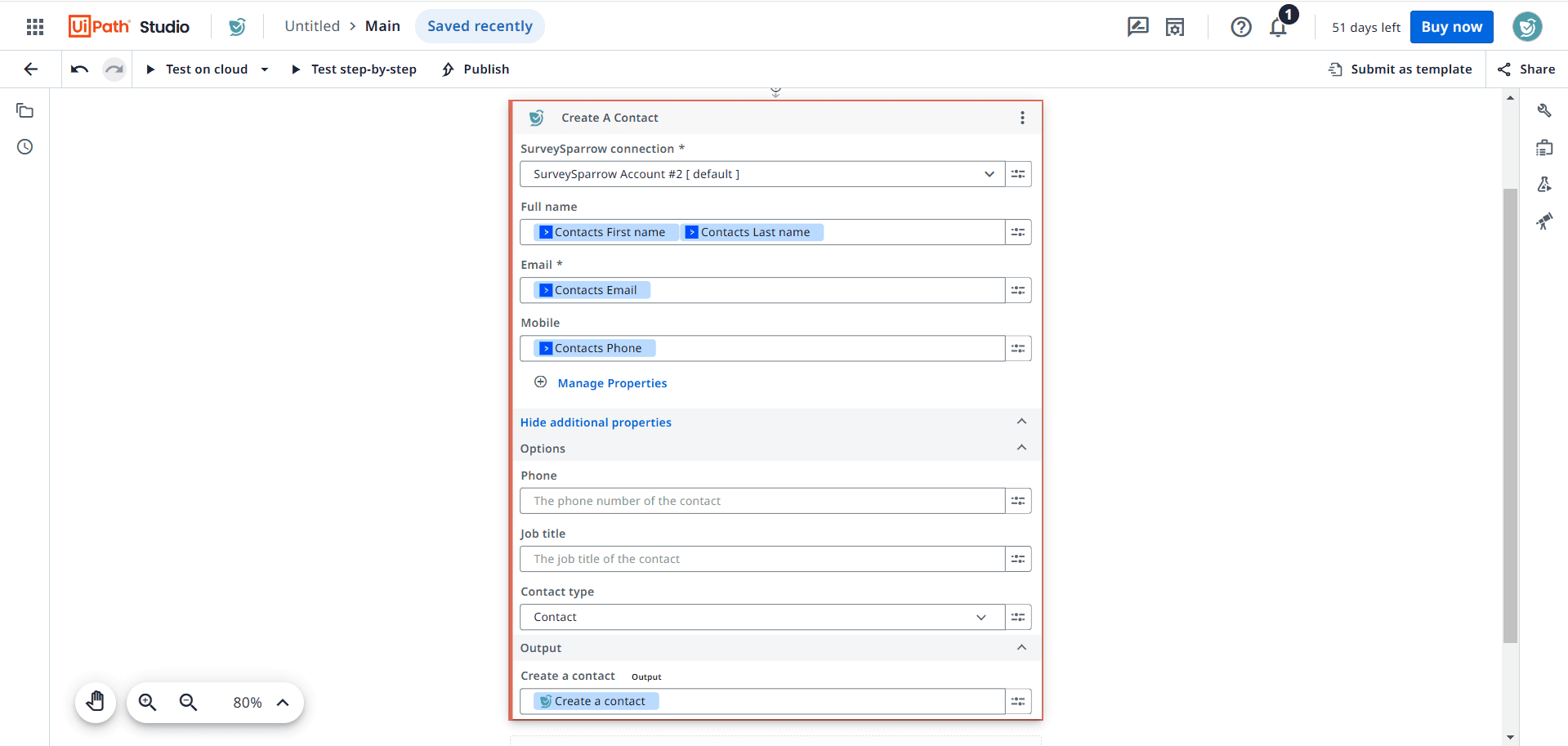1568x746 pixels.
Task: Switch to the Main breadcrumb tab
Action: [382, 26]
